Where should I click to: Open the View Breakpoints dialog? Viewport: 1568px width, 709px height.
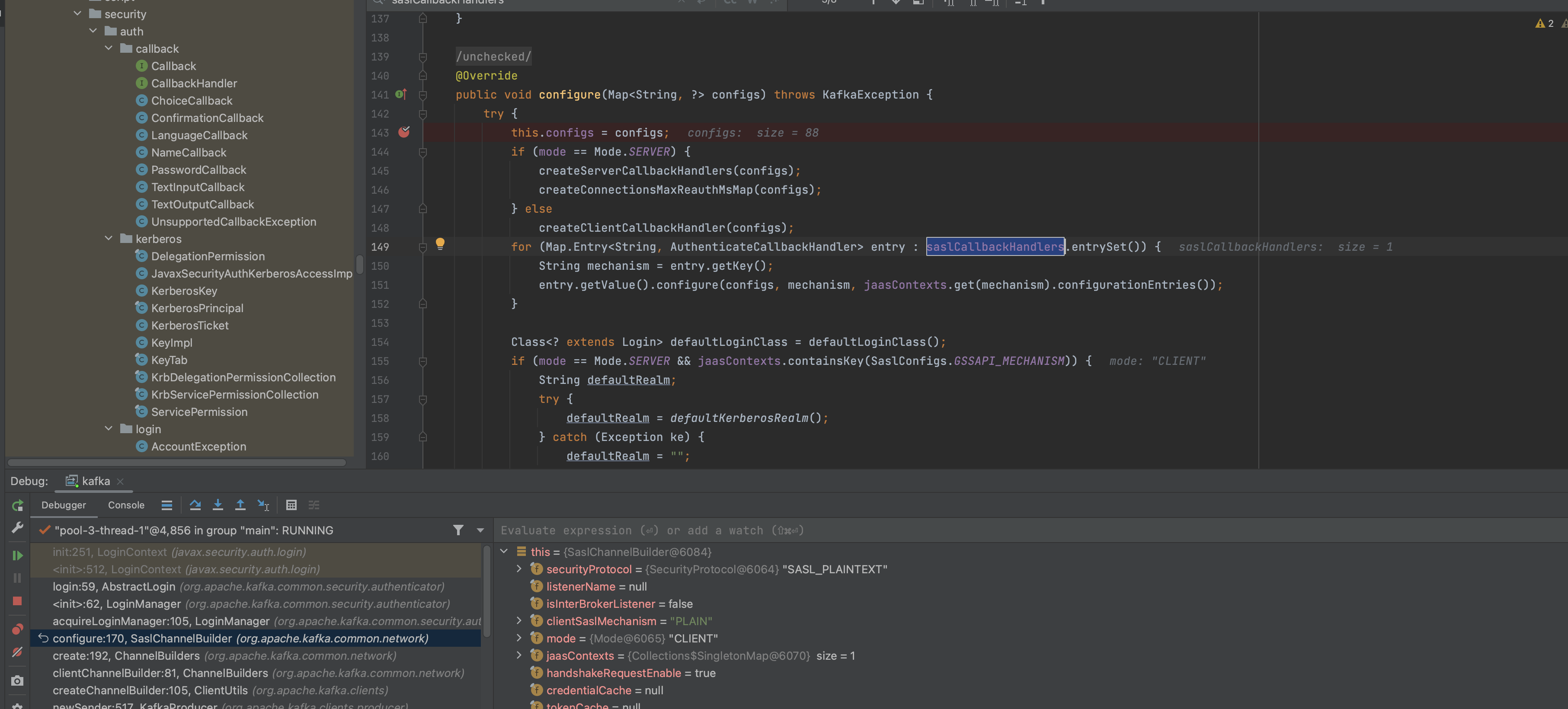17,629
